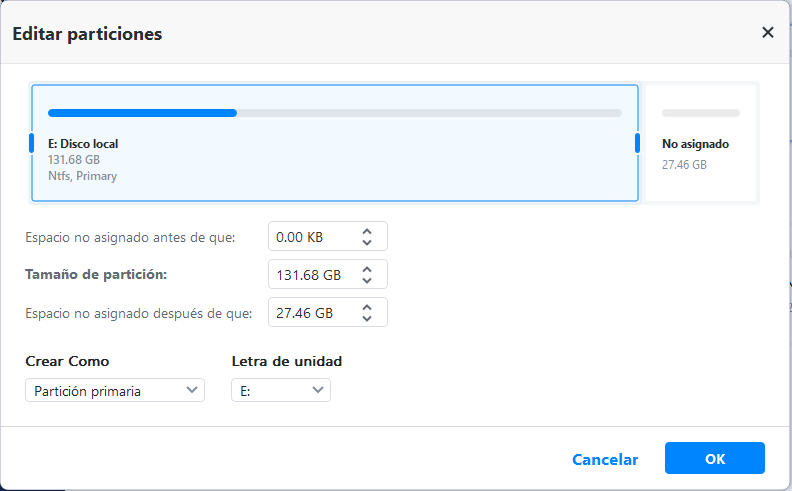Screen dimensions: 792x491
Task: Click the 131.68 GB partition size field
Action: click(x=312, y=275)
